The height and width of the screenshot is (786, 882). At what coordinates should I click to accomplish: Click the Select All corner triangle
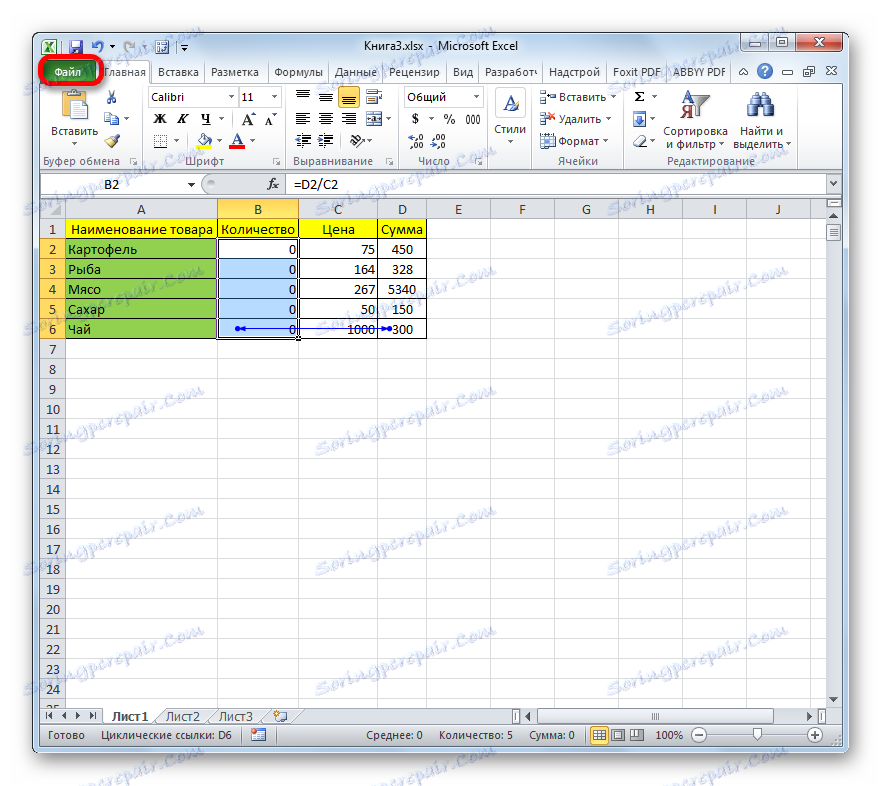pos(53,209)
